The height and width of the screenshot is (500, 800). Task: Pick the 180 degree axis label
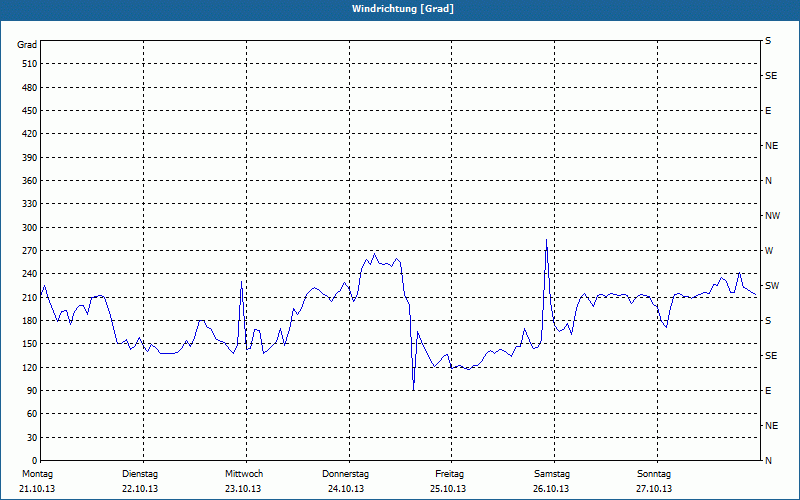tap(30, 320)
